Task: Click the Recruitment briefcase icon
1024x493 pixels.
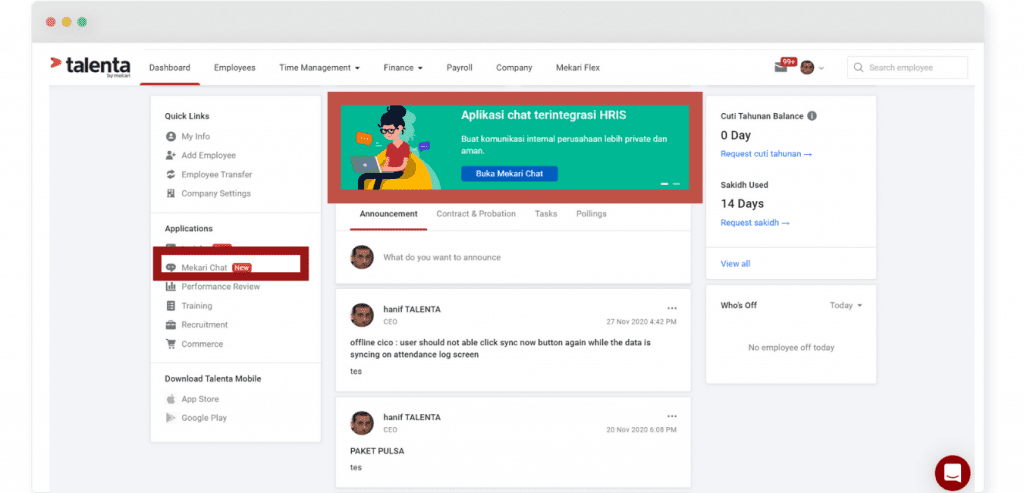Action: pyautogui.click(x=171, y=325)
